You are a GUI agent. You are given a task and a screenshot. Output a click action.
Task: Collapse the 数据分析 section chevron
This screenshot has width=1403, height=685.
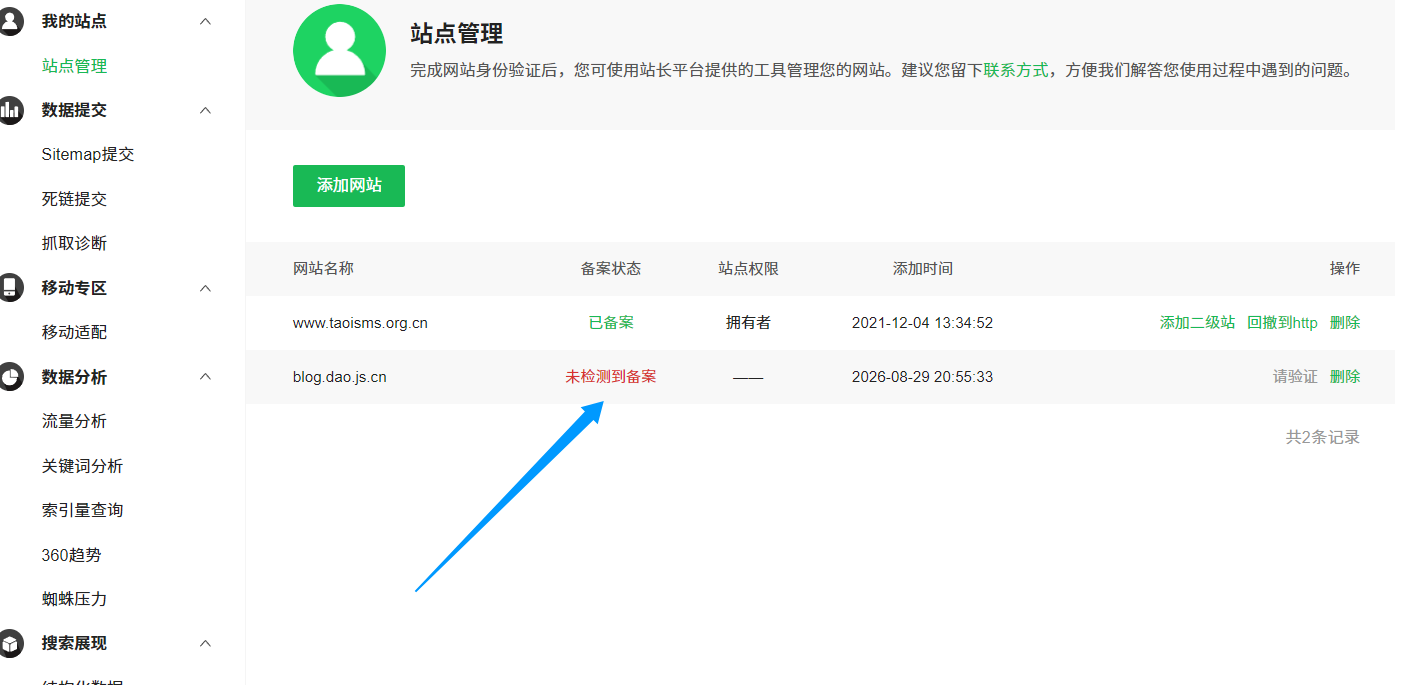point(206,377)
